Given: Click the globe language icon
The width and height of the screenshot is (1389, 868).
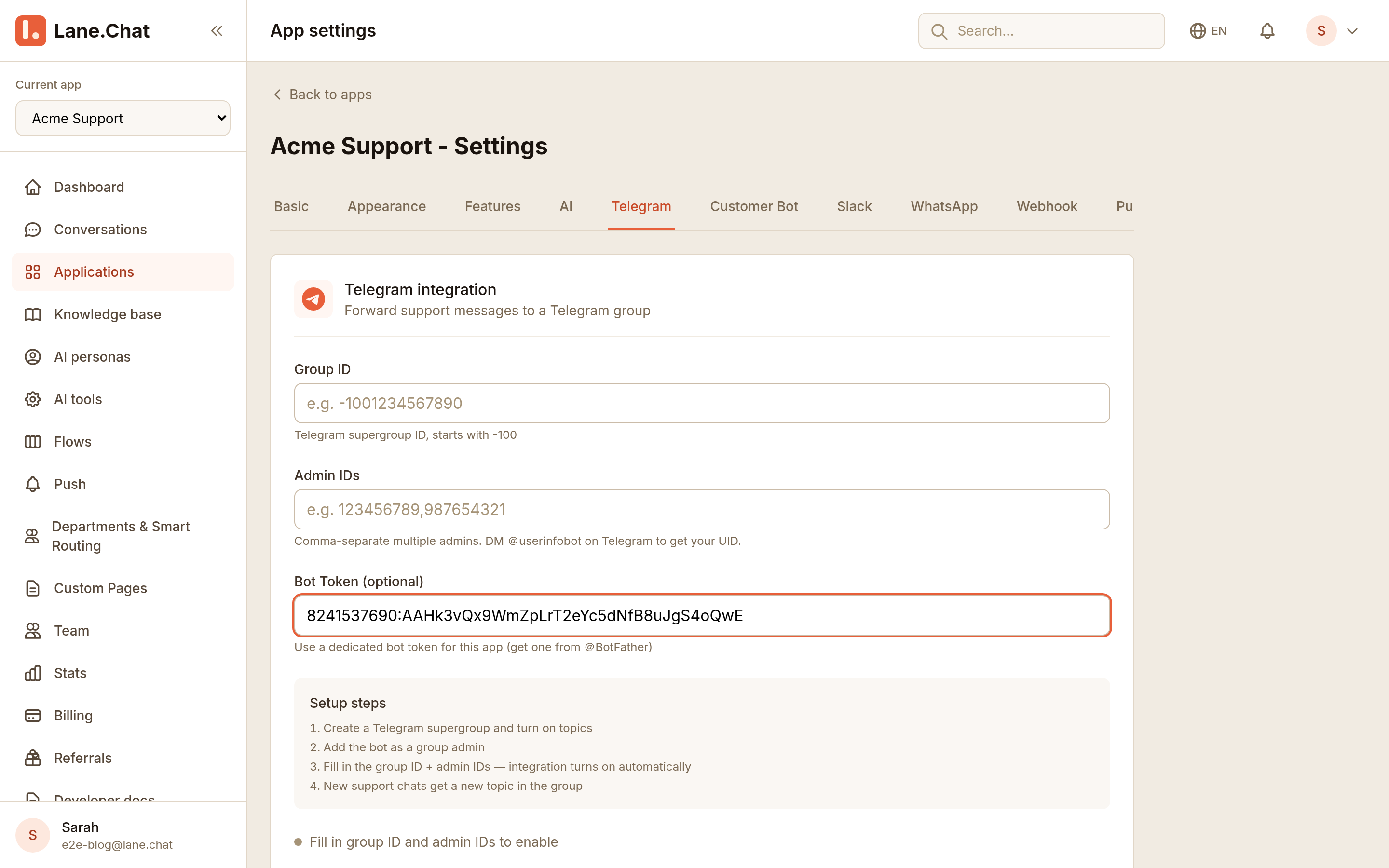Looking at the screenshot, I should pos(1198,31).
